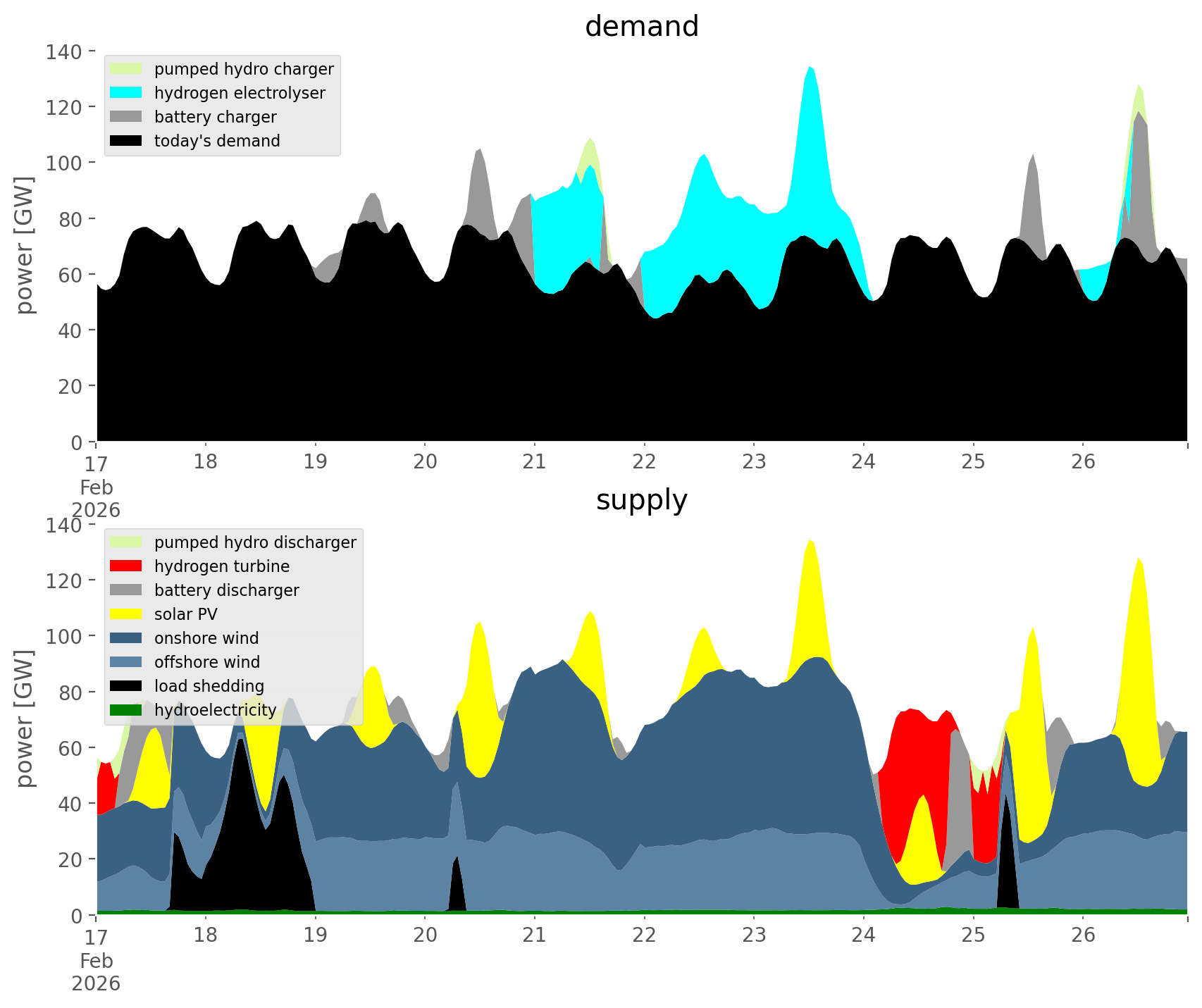1202x1008 pixels.
Task: Select the battery charger legend swatch
Action: (x=125, y=117)
